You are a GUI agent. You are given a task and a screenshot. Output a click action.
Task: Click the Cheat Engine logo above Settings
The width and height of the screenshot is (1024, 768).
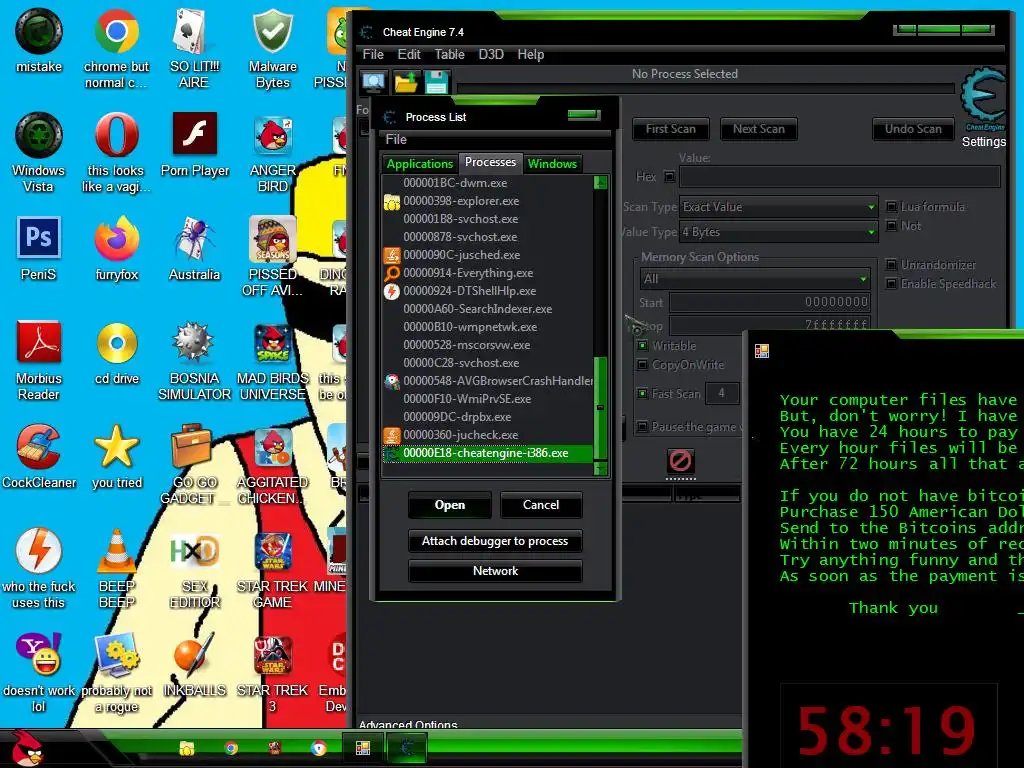(x=983, y=98)
